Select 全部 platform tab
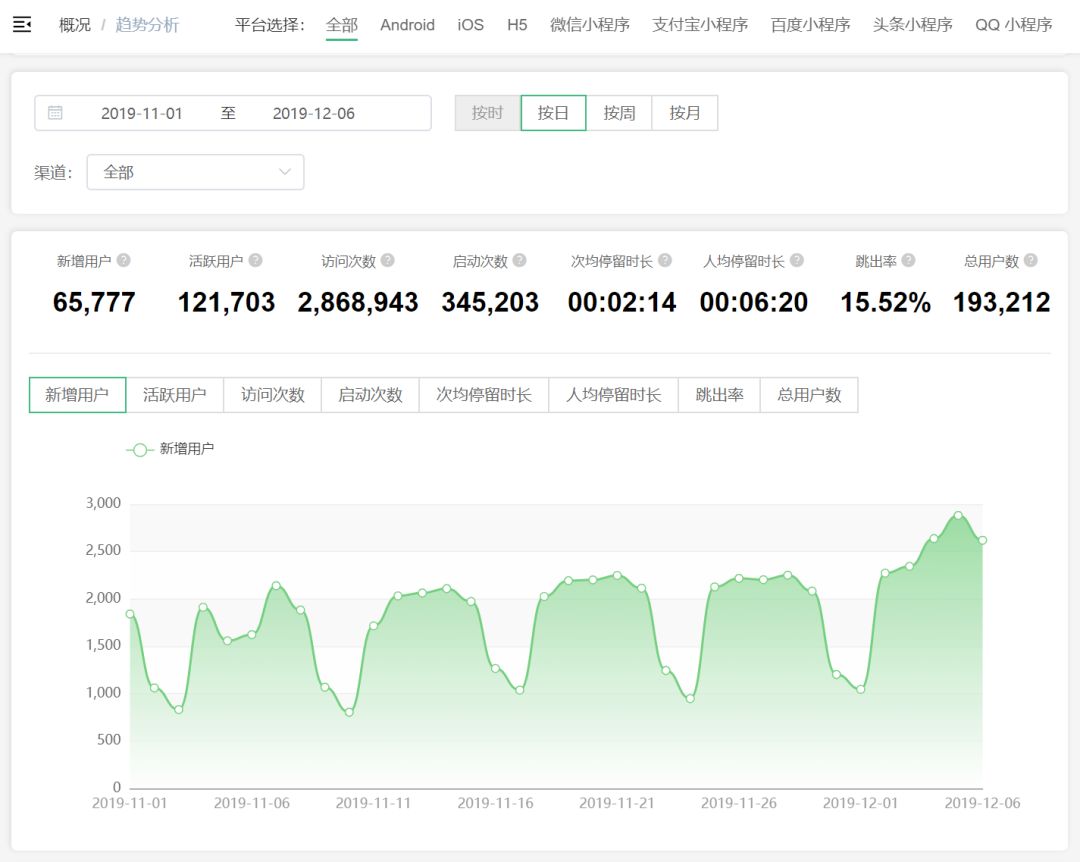 tap(342, 25)
